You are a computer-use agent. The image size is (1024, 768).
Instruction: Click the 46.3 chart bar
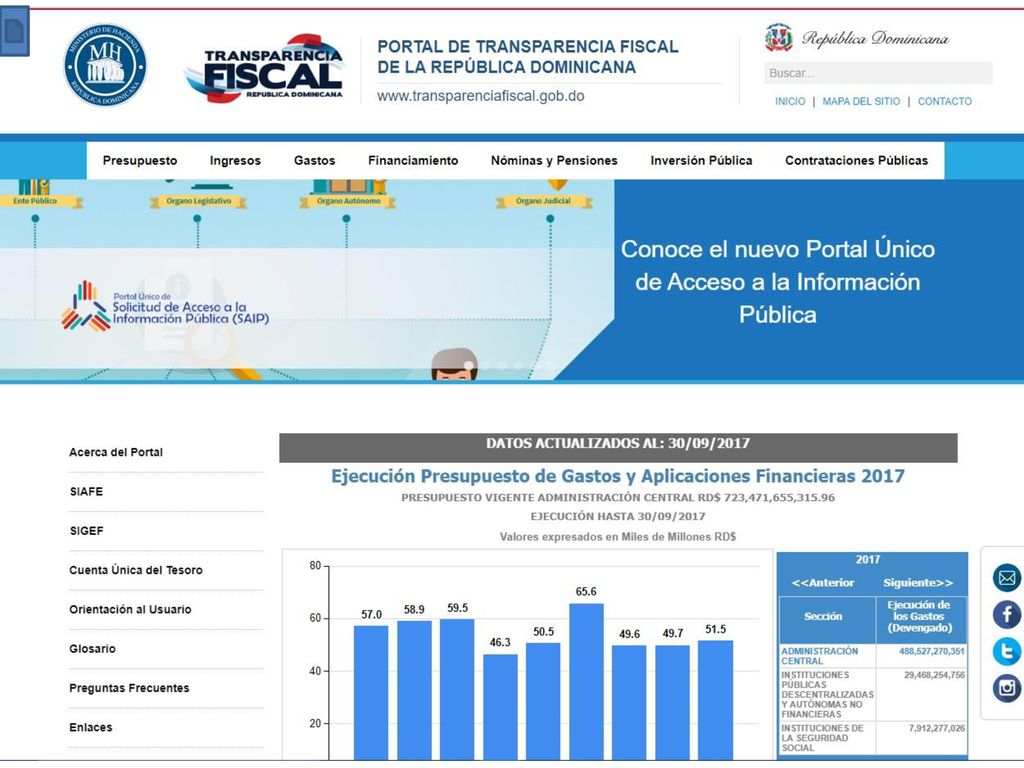[x=500, y=707]
